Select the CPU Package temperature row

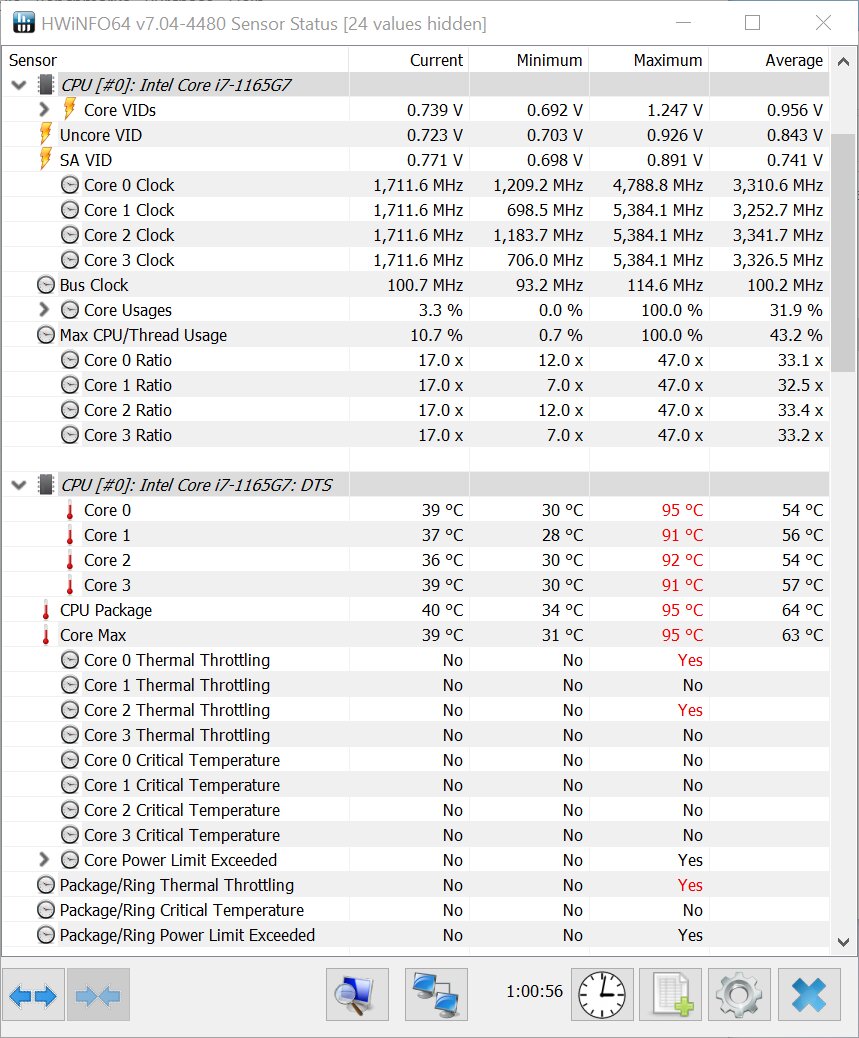click(x=416, y=610)
